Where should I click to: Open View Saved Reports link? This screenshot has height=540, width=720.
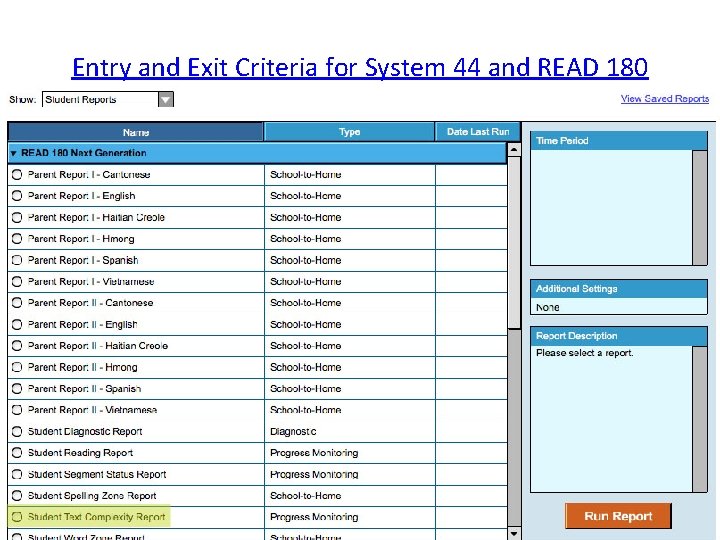coord(664,99)
